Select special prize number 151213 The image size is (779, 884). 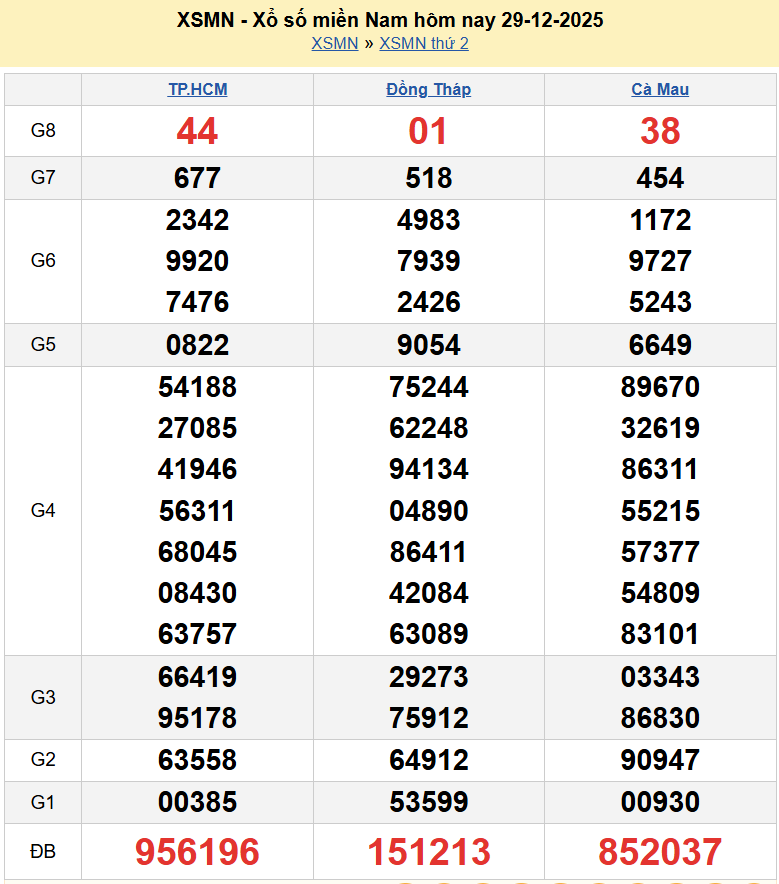pyautogui.click(x=428, y=852)
